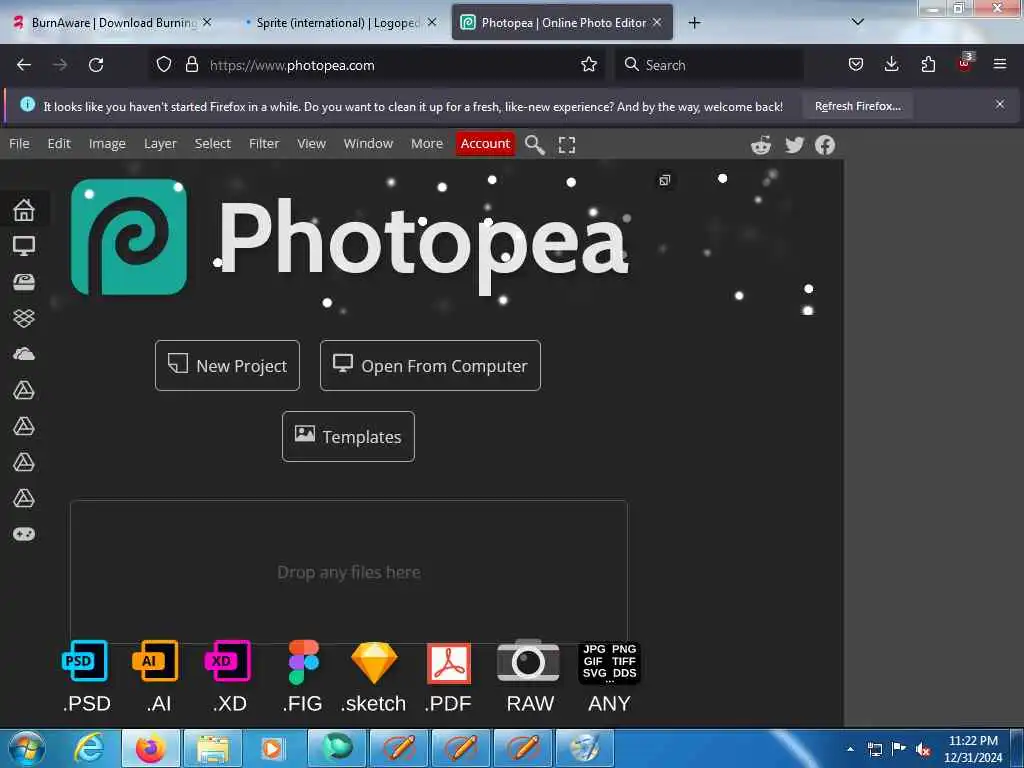Click Refresh Firefox button
This screenshot has width=1024, height=768.
(857, 106)
